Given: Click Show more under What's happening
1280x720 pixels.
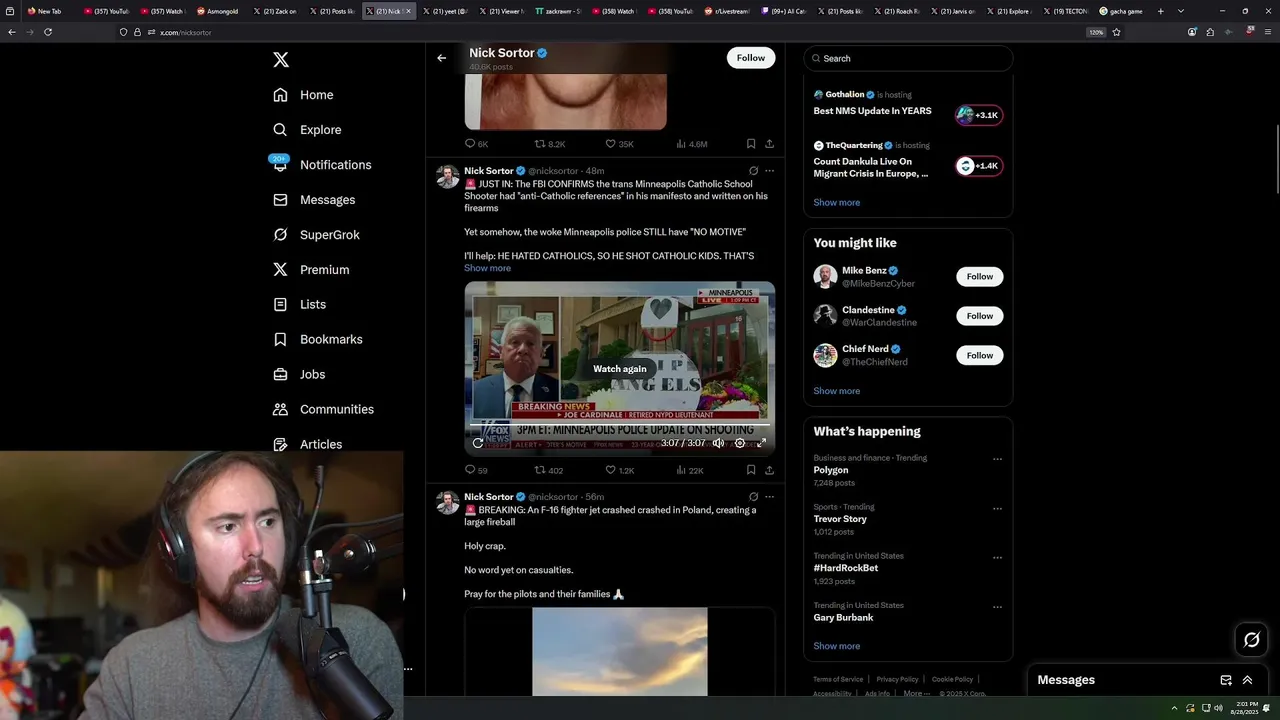Looking at the screenshot, I should point(836,646).
